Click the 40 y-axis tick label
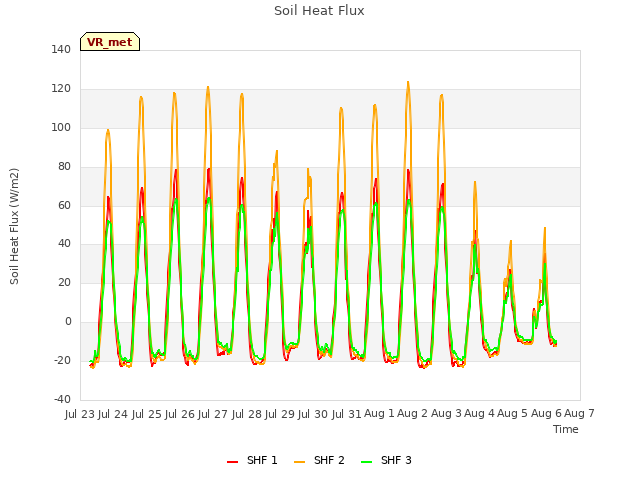Viewport: 640px width, 480px height. tap(64, 244)
